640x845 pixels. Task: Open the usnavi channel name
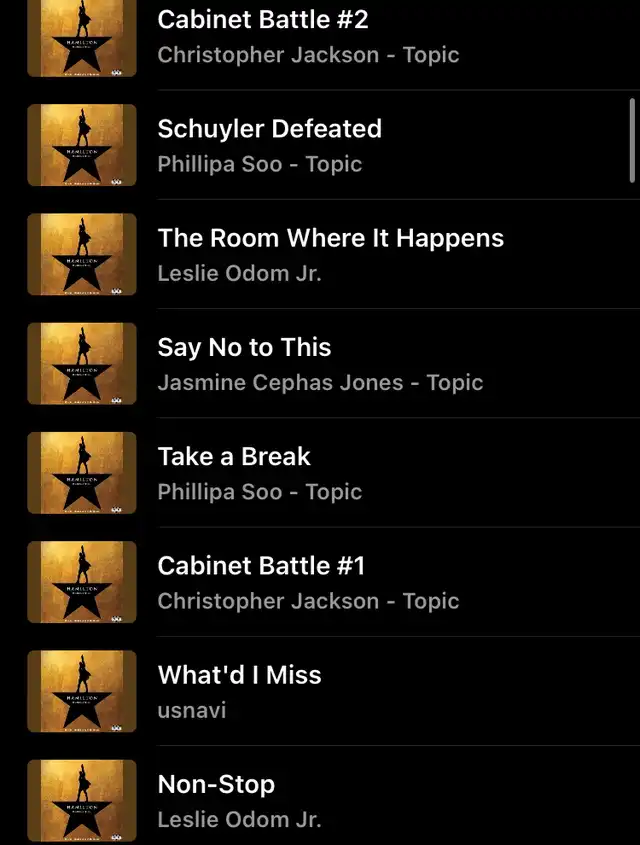pyautogui.click(x=192, y=710)
